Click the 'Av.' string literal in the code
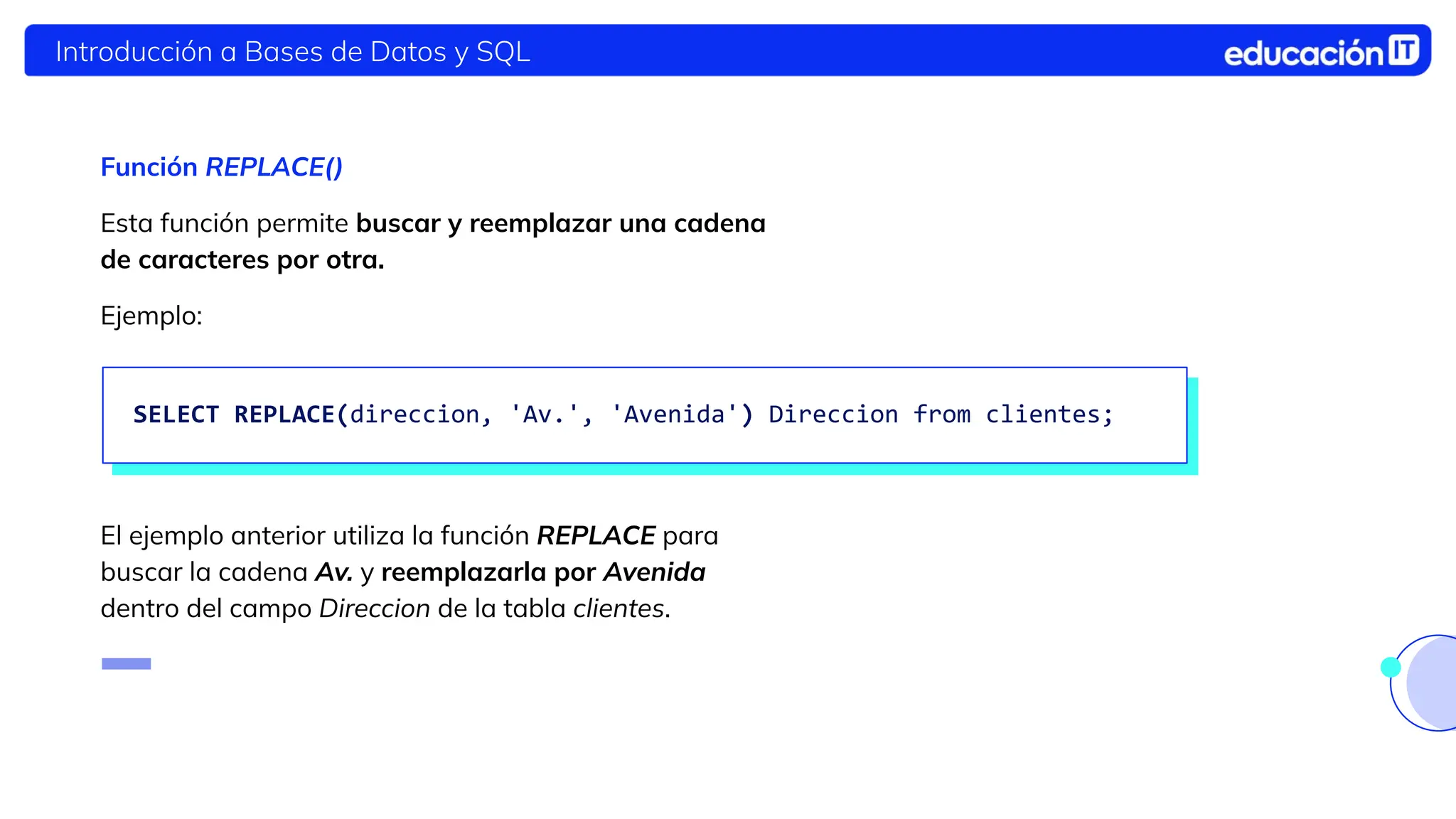Screen dimensions: 1456x819 point(545,414)
